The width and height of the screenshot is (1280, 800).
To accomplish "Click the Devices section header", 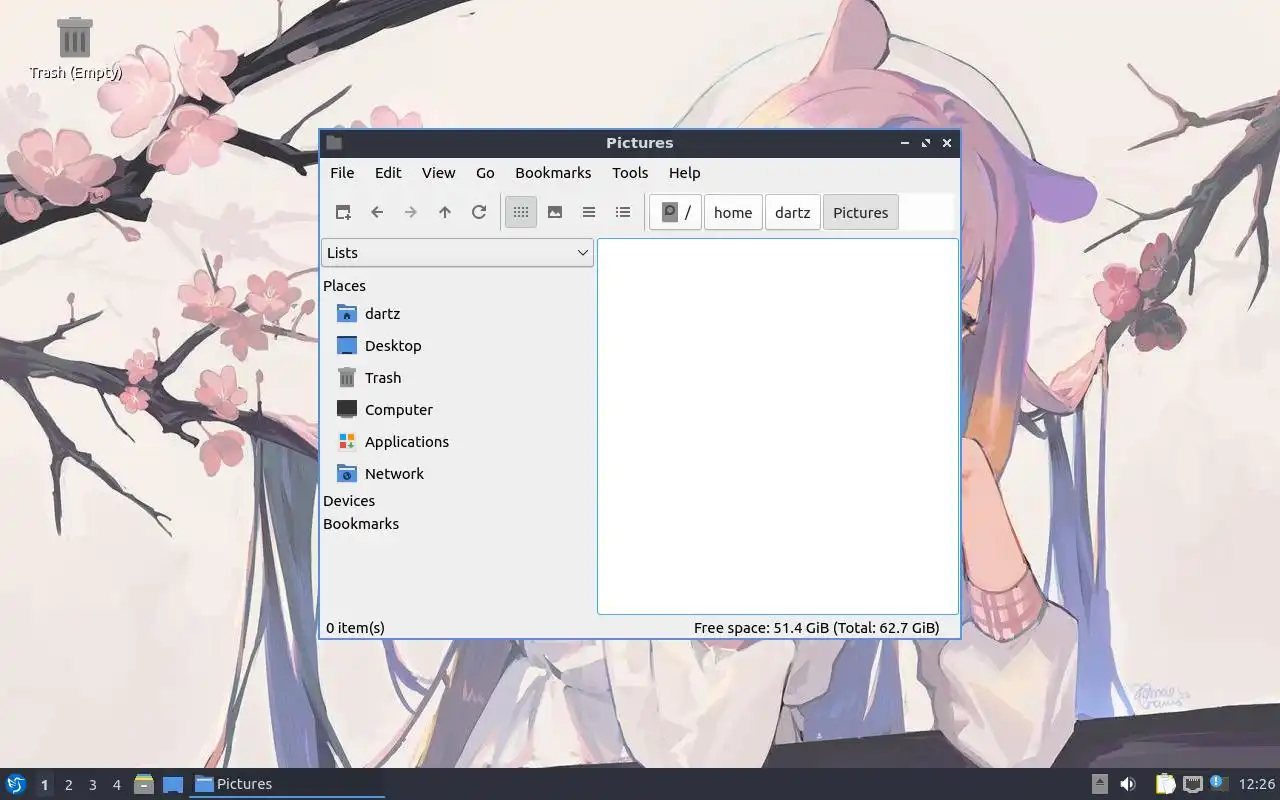I will (x=349, y=501).
